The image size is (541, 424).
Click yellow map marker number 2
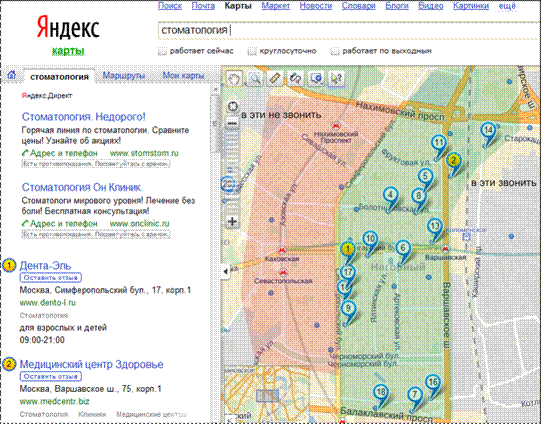pyautogui.click(x=453, y=160)
